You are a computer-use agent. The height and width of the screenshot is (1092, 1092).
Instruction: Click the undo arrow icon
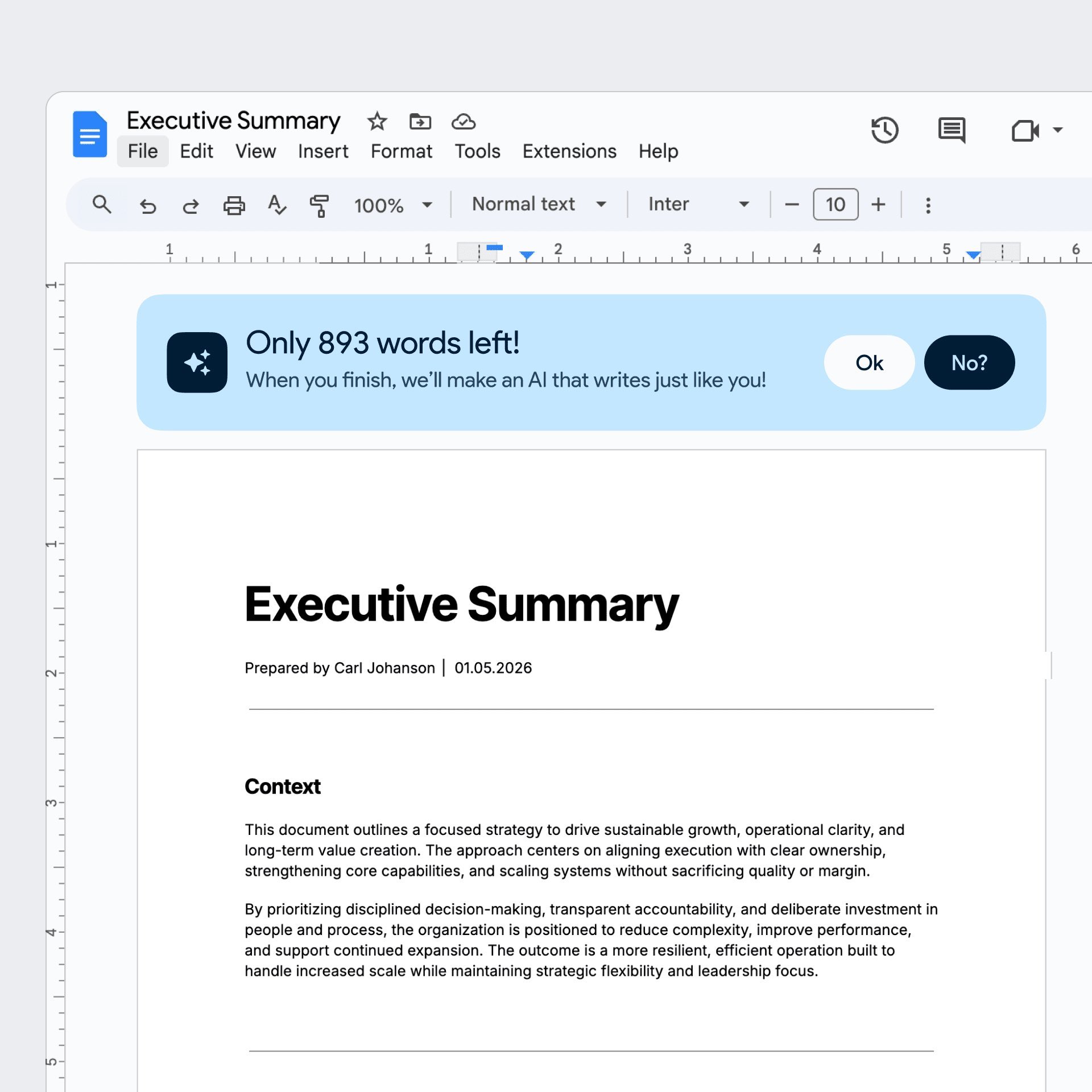tap(148, 205)
